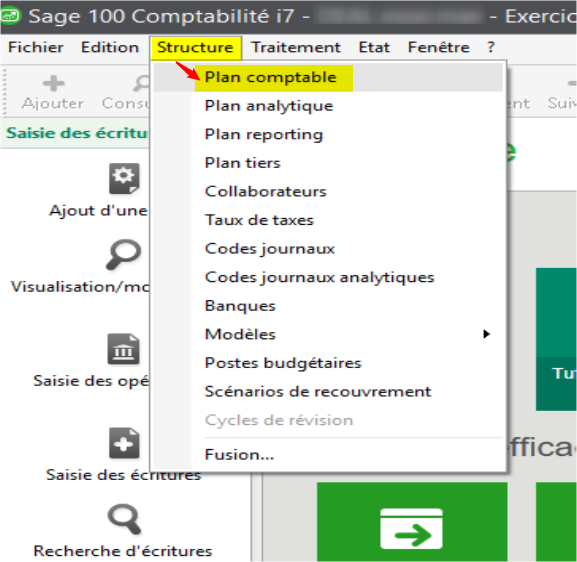Image resolution: width=577 pixels, height=562 pixels.
Task: Click the Saisie des écritures plus-document icon
Action: tap(124, 443)
